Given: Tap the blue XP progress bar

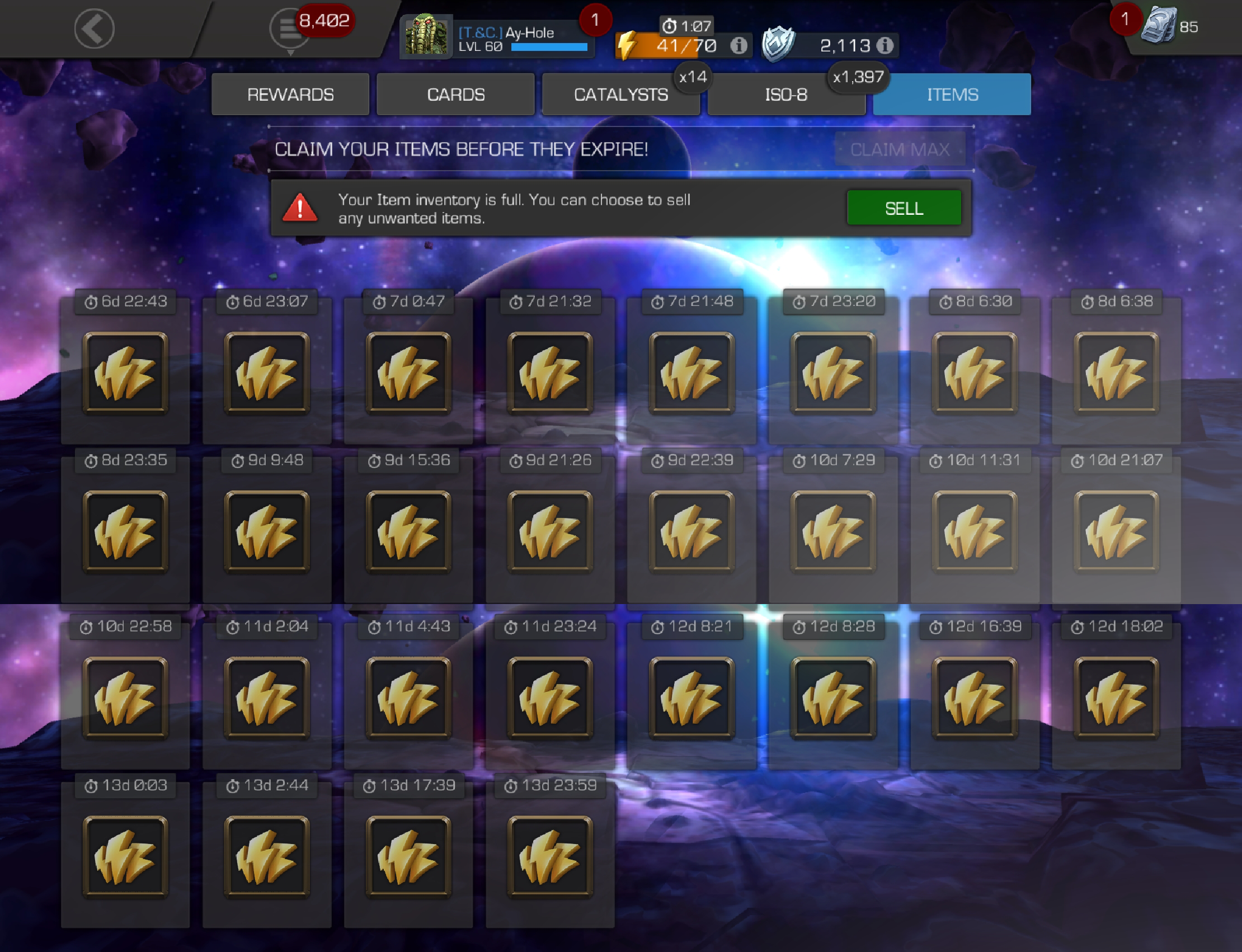Looking at the screenshot, I should pyautogui.click(x=549, y=48).
